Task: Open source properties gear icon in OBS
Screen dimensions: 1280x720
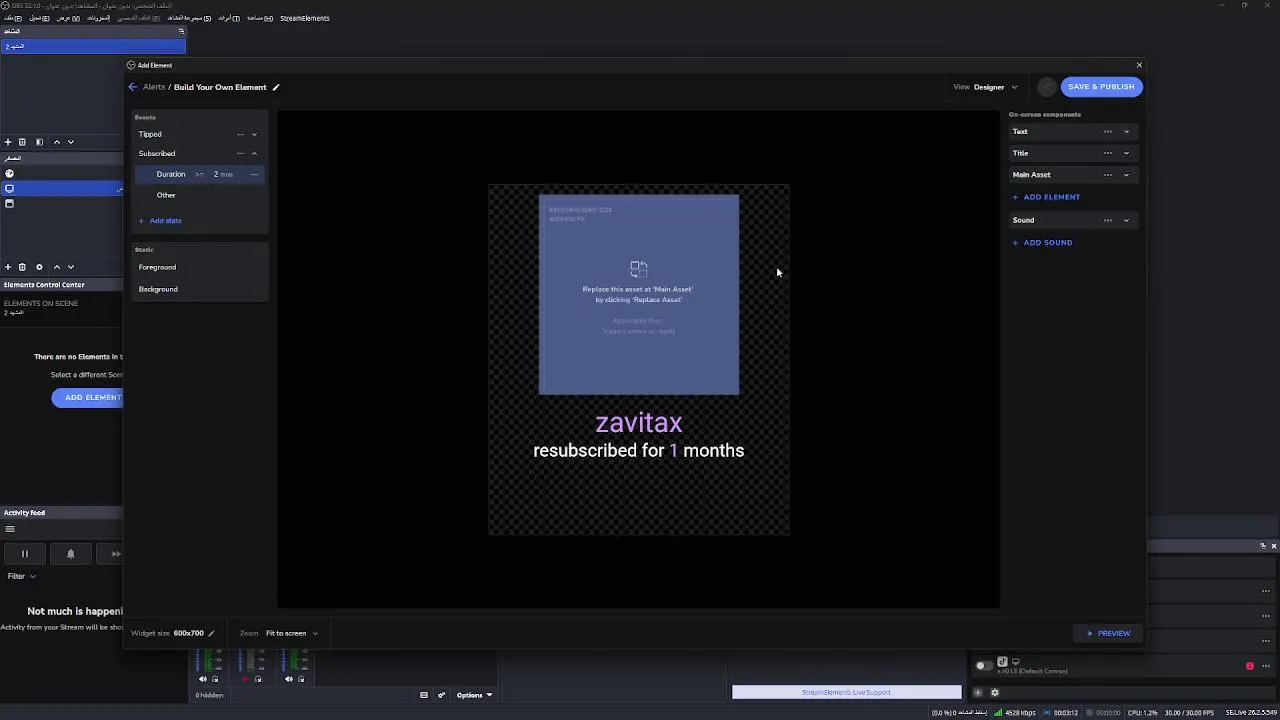Action: (39, 267)
